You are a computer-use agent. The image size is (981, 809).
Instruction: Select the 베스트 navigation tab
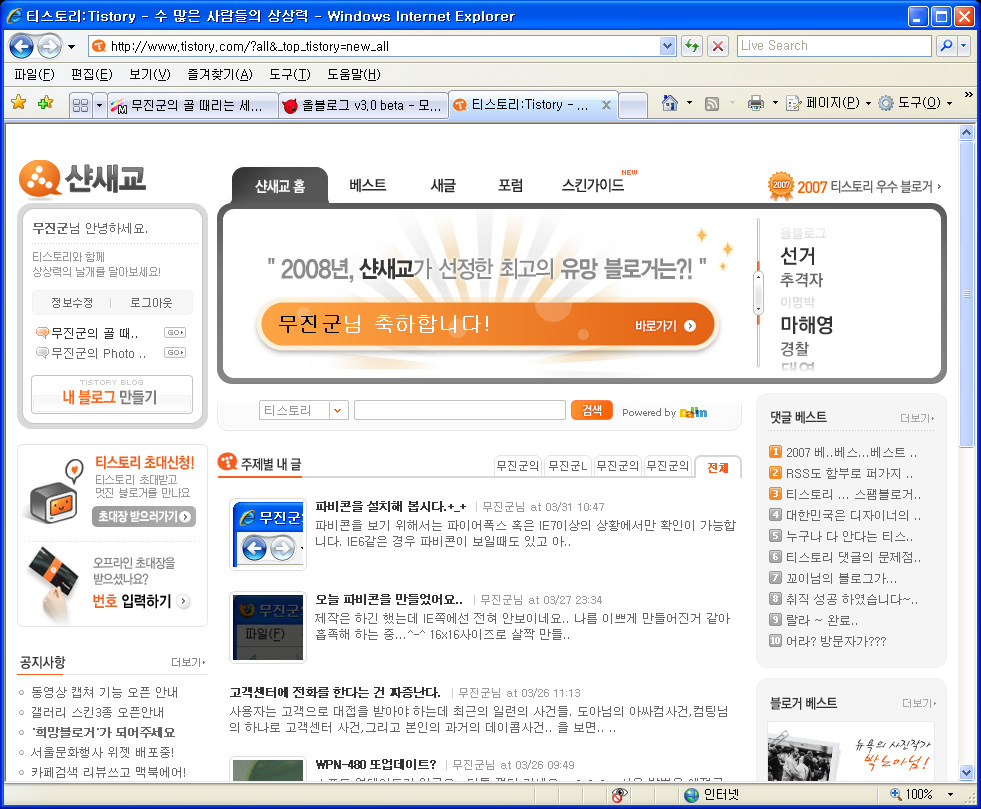tap(368, 185)
